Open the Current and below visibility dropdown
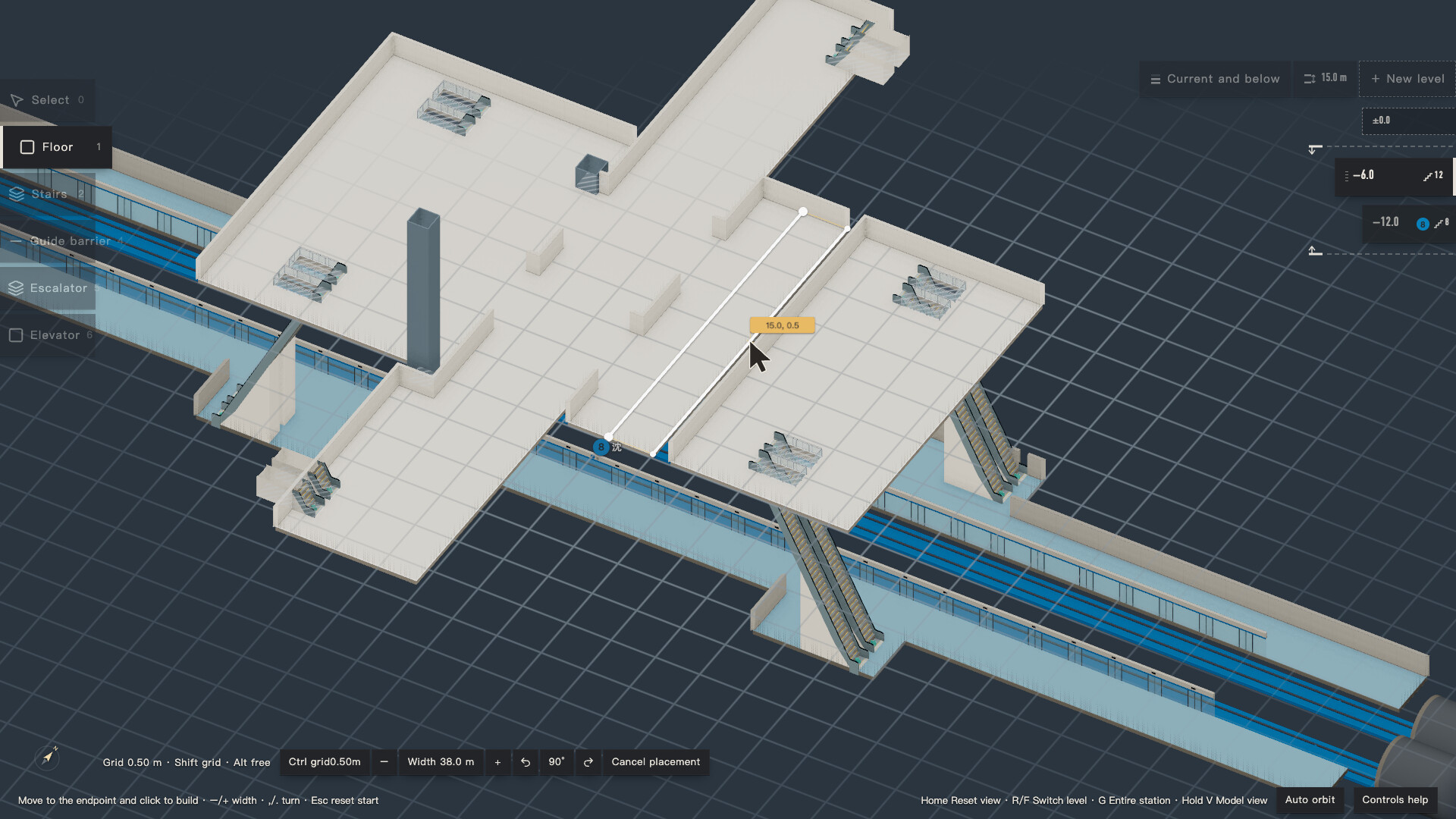Image resolution: width=1456 pixels, height=819 pixels. pyautogui.click(x=1215, y=79)
